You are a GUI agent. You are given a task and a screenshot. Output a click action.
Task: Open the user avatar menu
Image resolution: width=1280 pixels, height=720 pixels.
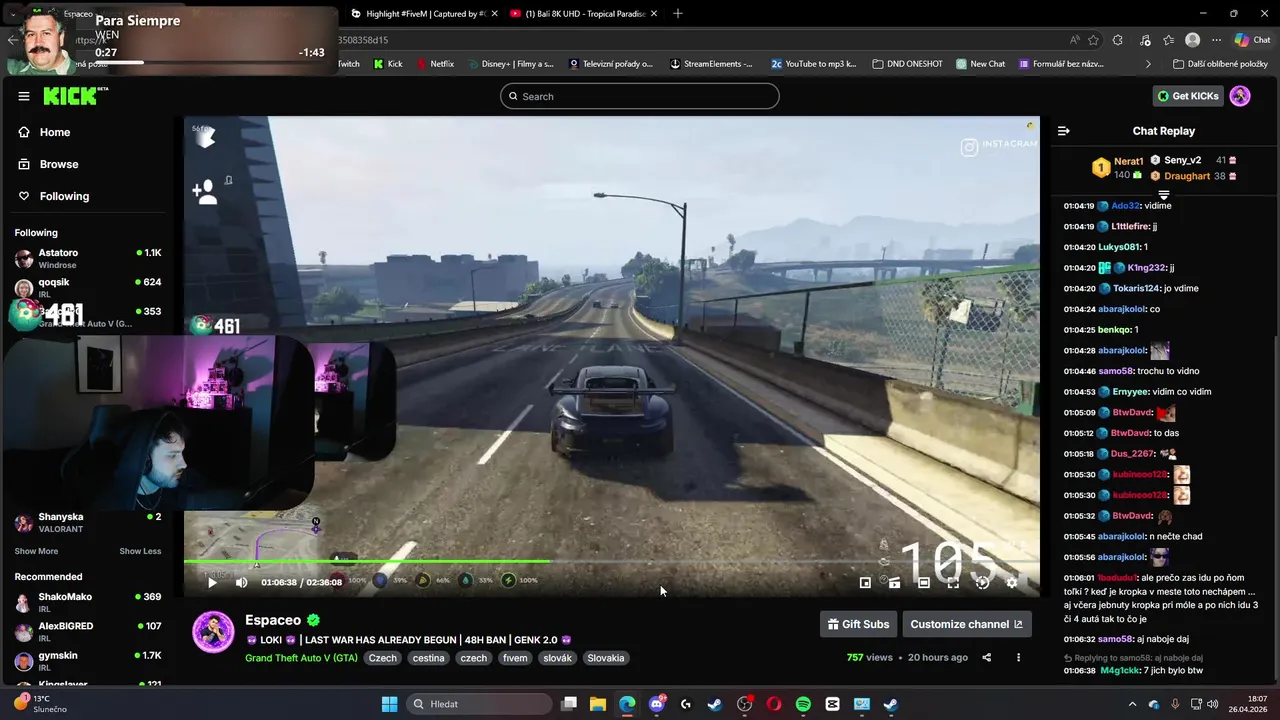(x=1240, y=96)
